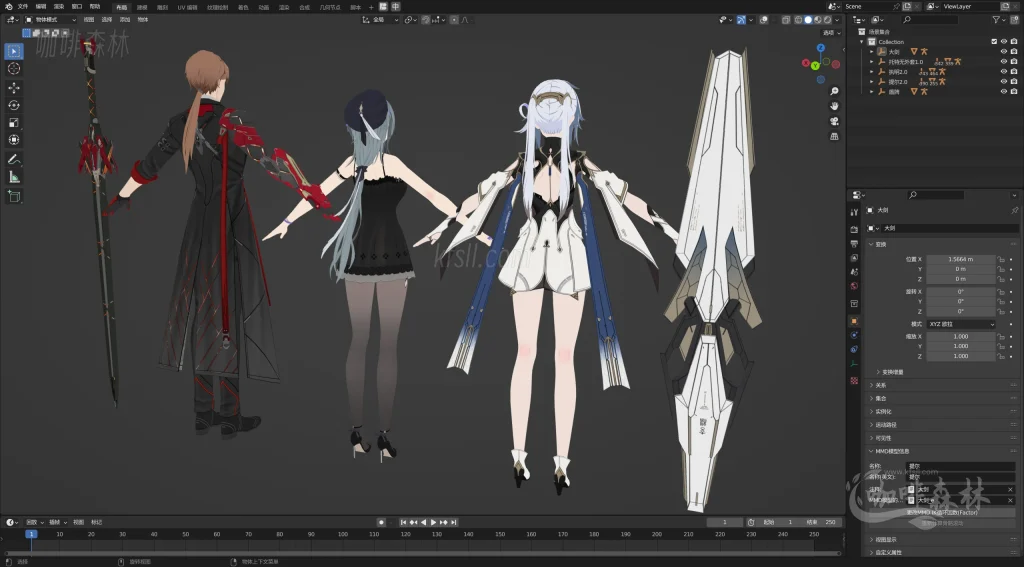Hide the Collection using its eye icon

1004,41
